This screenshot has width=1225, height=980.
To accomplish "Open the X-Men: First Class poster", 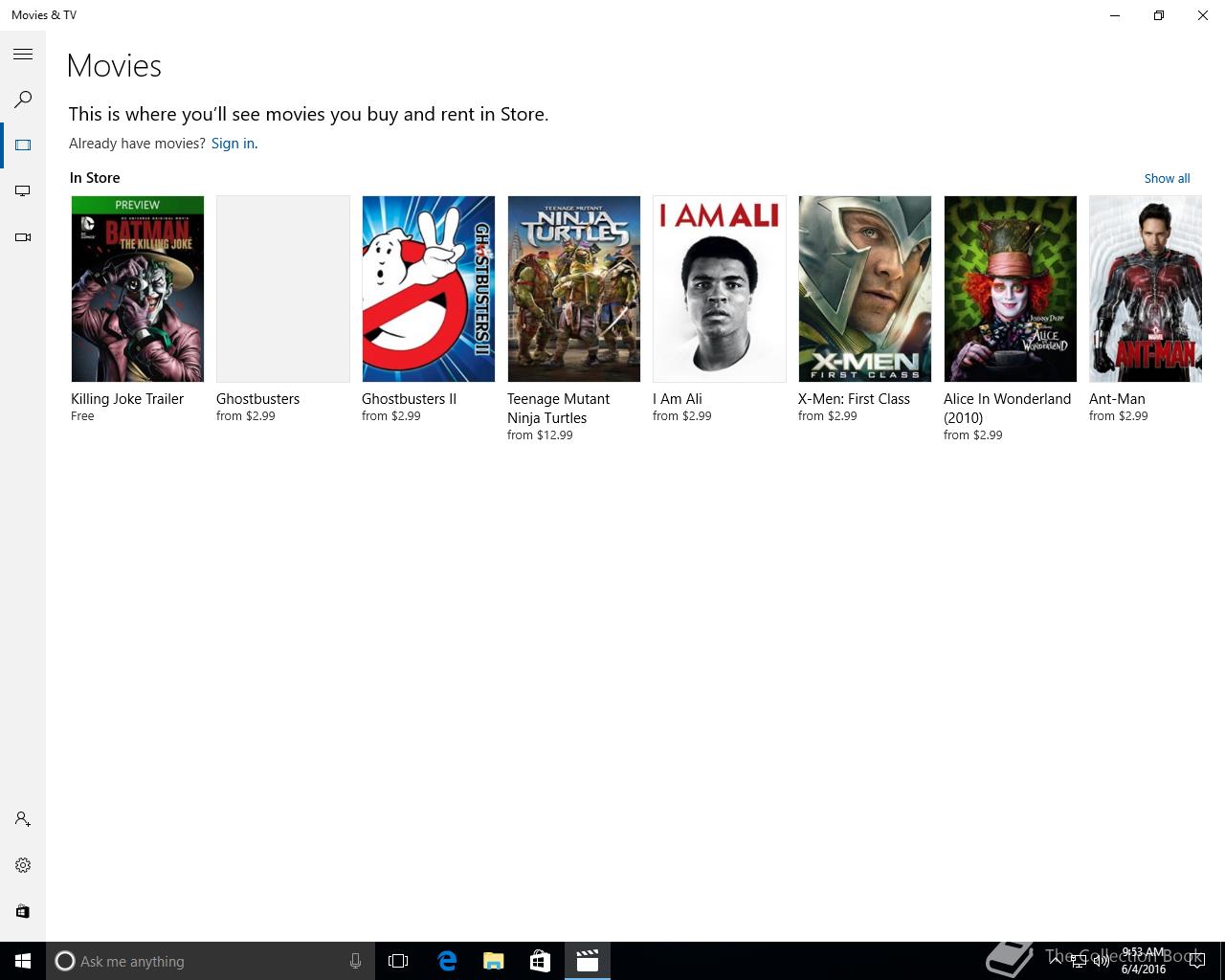I will click(865, 289).
